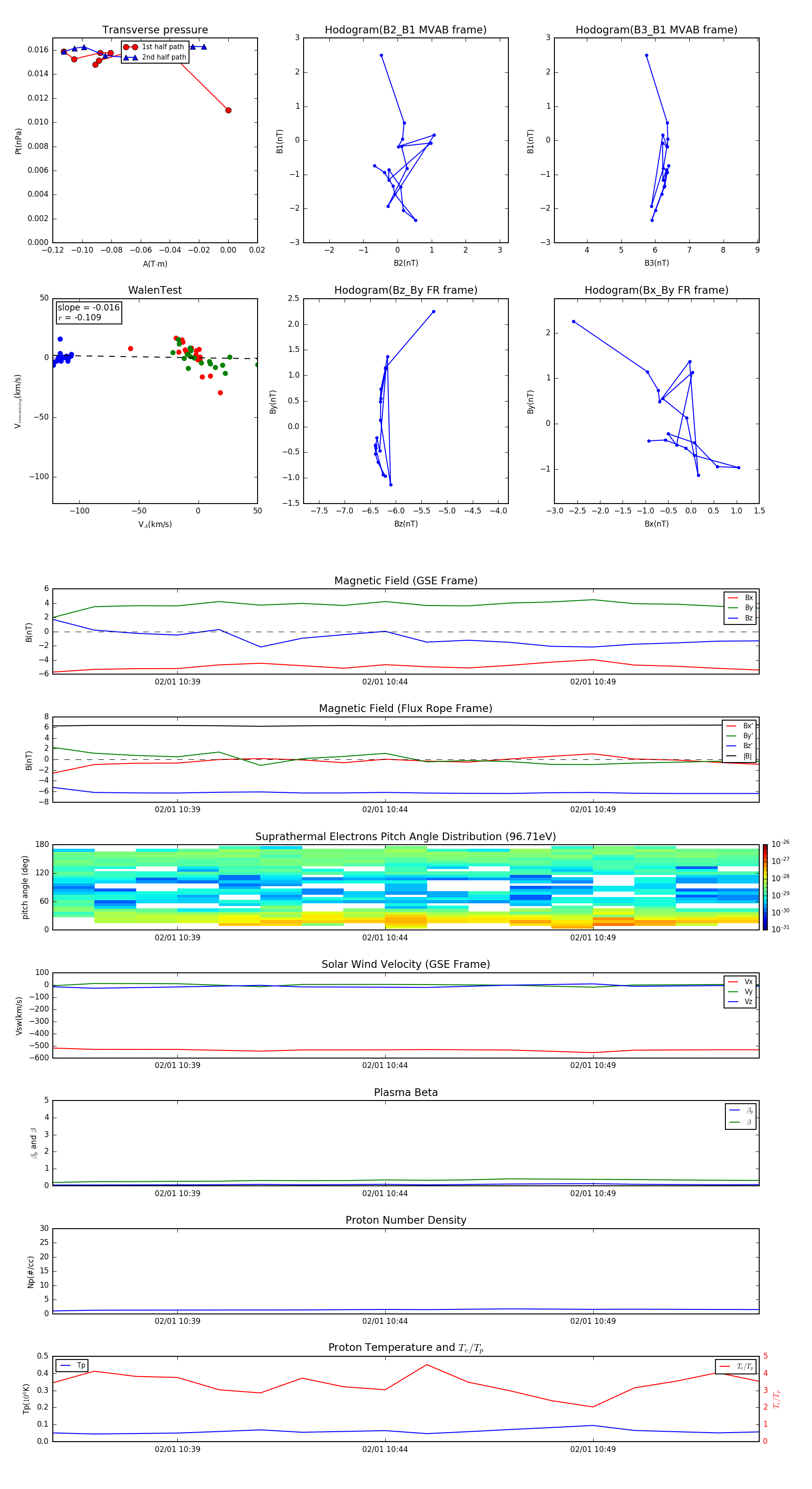Screen dimensions: 812x1489
Task: Click the "Solar Wind Velocity (GSE Frame)" title
Action: pyautogui.click(x=406, y=965)
